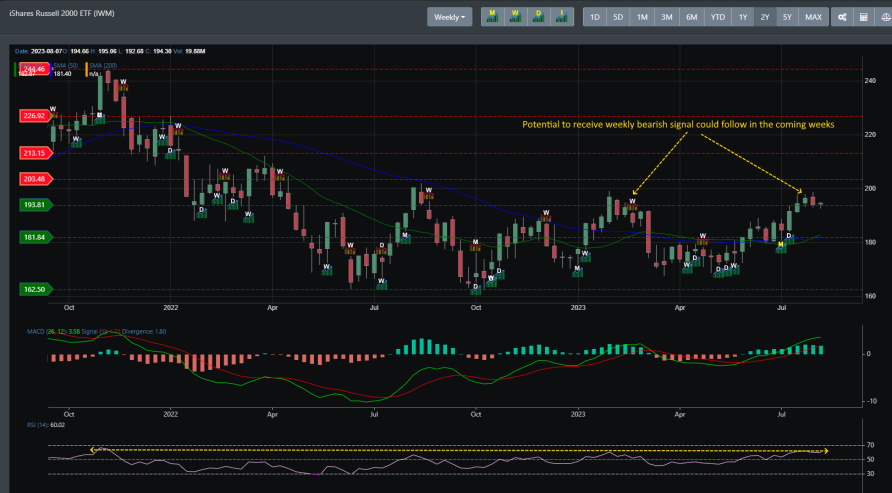Click the iShares Russell 2000 ETF title
Viewport: 892px width, 493px height.
pos(62,13)
